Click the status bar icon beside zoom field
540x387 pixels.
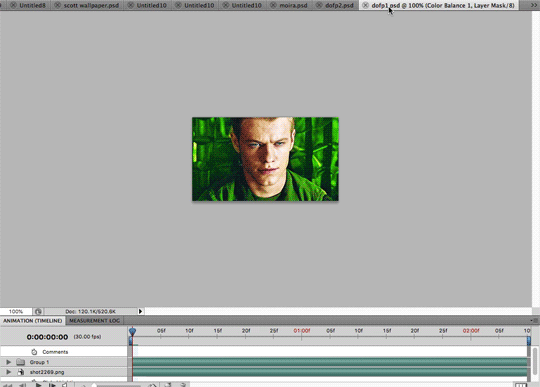click(x=38, y=311)
